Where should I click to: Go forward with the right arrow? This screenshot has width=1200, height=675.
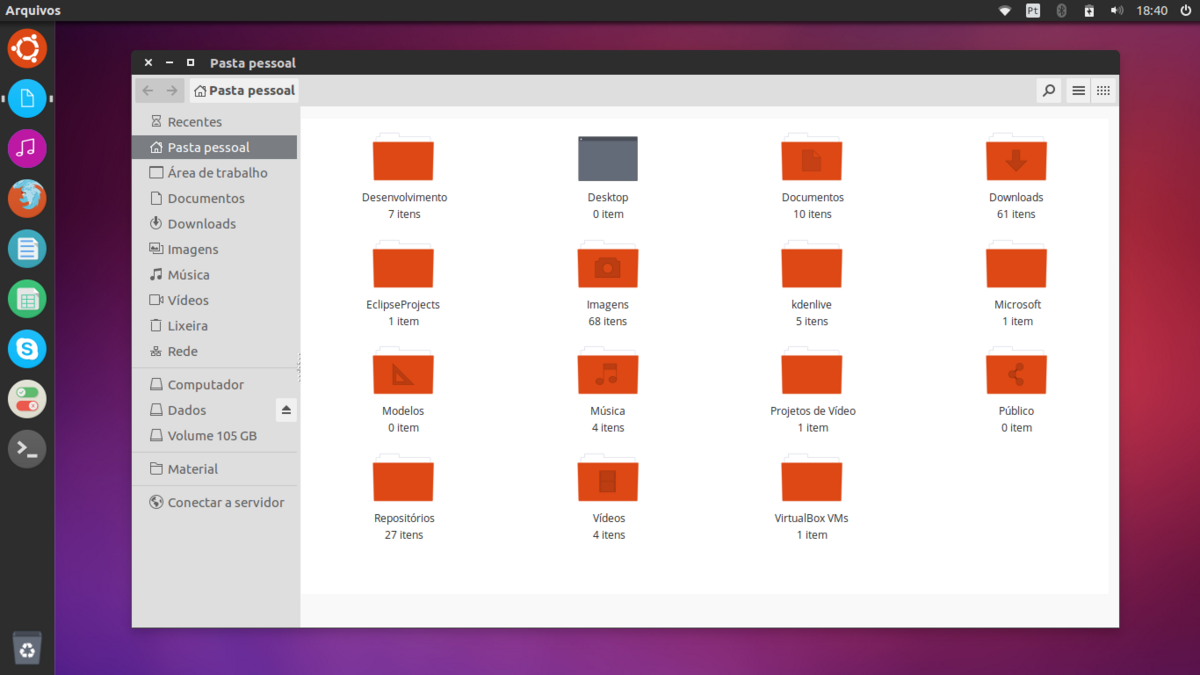(x=172, y=91)
